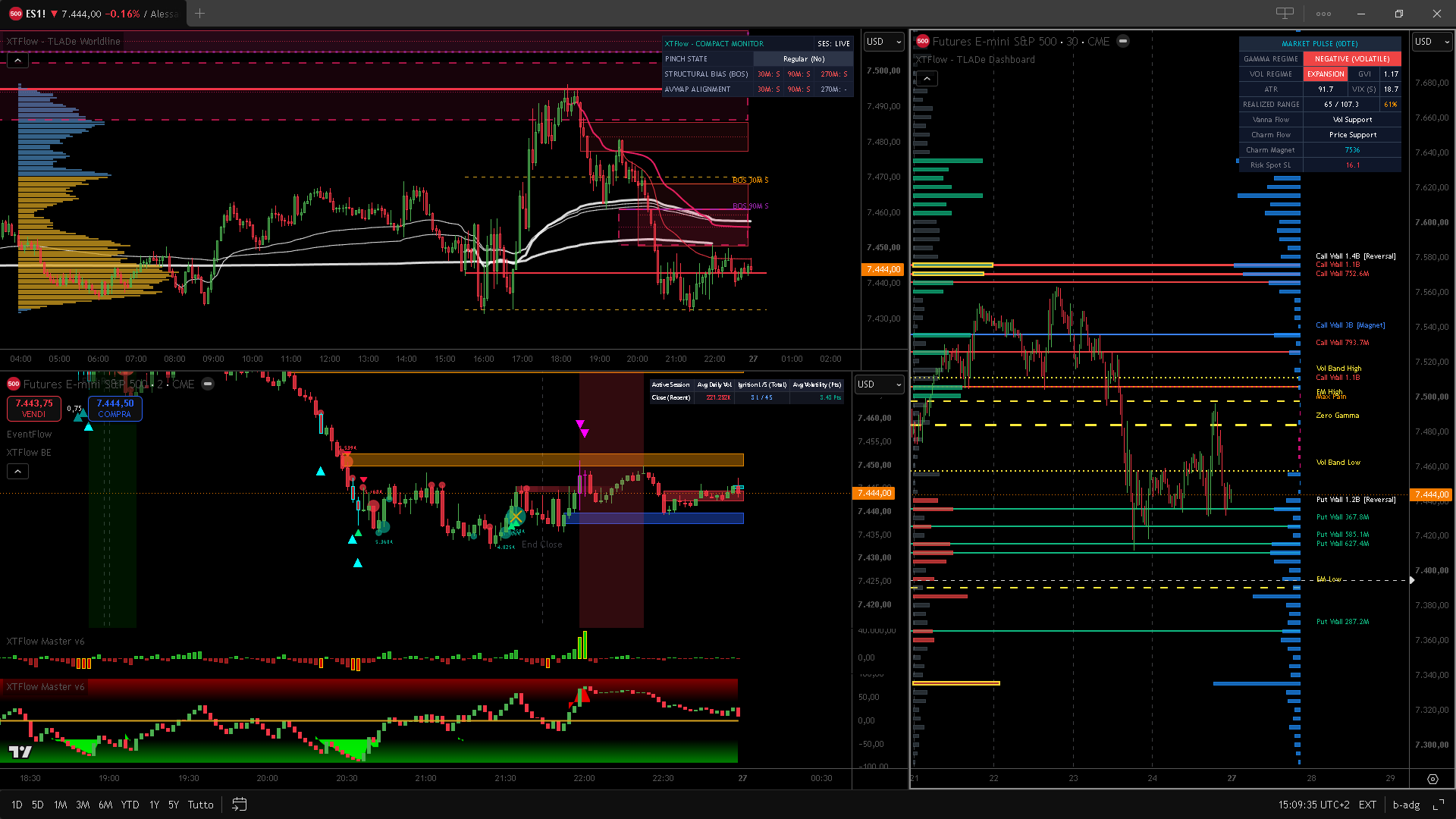Click the Call Wall 3B [Magnet] label
Screen dimensions: 1456x819
pos(1351,325)
